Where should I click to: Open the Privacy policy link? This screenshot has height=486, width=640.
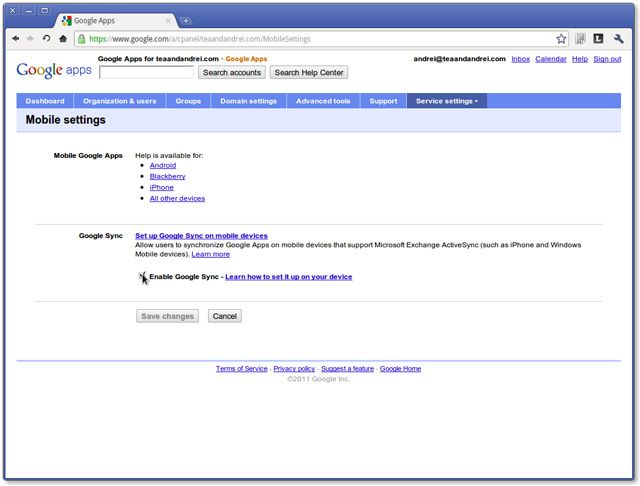[x=294, y=368]
